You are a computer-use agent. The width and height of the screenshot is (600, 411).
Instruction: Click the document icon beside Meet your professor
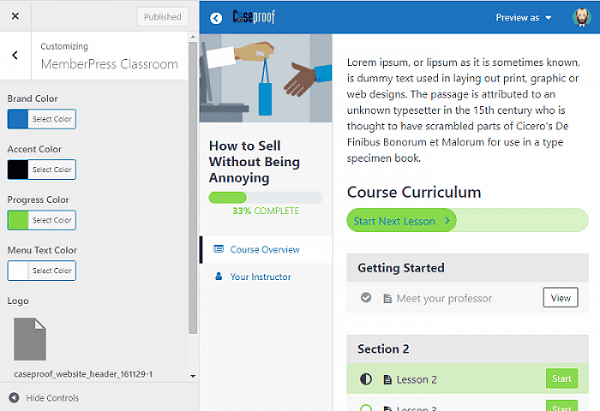click(387, 298)
